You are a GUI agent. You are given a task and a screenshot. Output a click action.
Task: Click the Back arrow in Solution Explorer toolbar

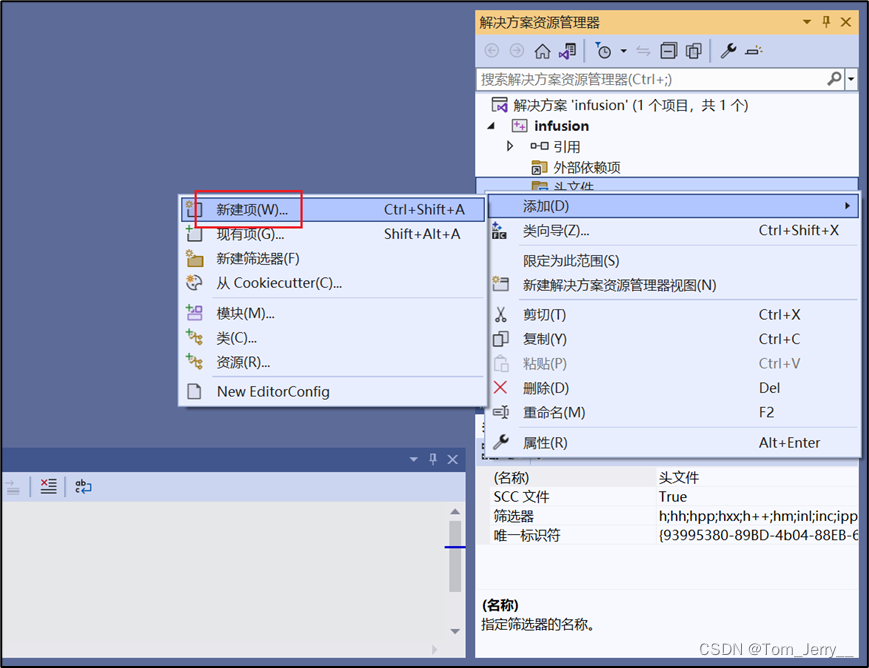[492, 51]
